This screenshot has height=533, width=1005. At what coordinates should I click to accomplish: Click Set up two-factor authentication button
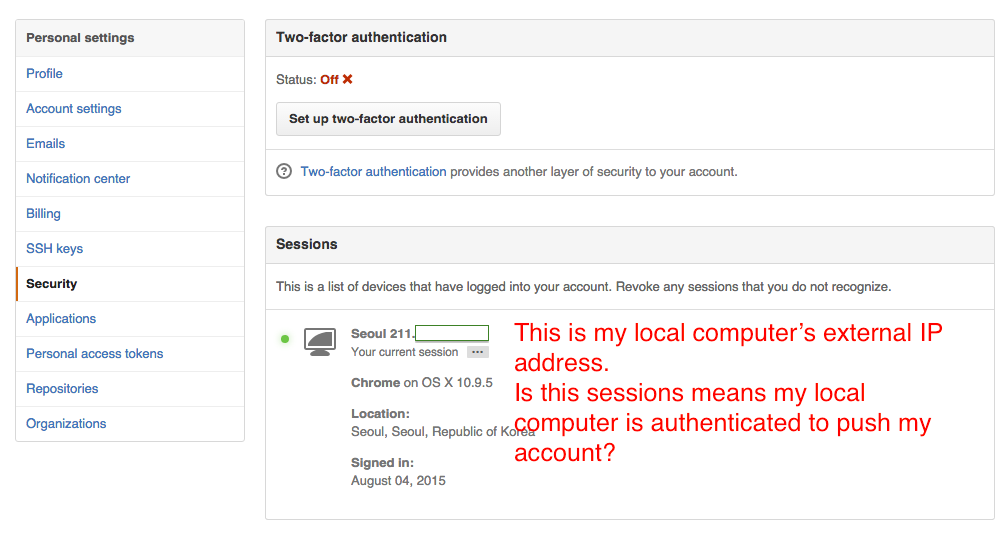388,119
